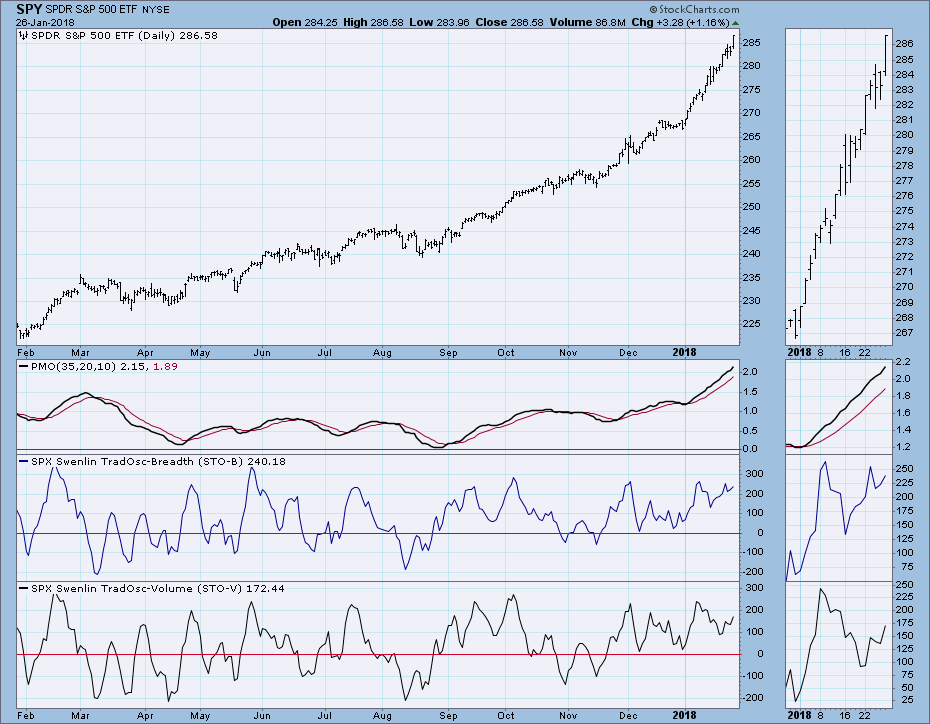Click the 0.5 label on the PMO axis

point(750,430)
